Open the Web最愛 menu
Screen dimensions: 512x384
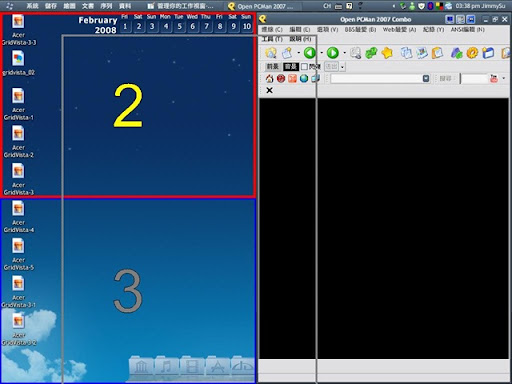tap(399, 30)
